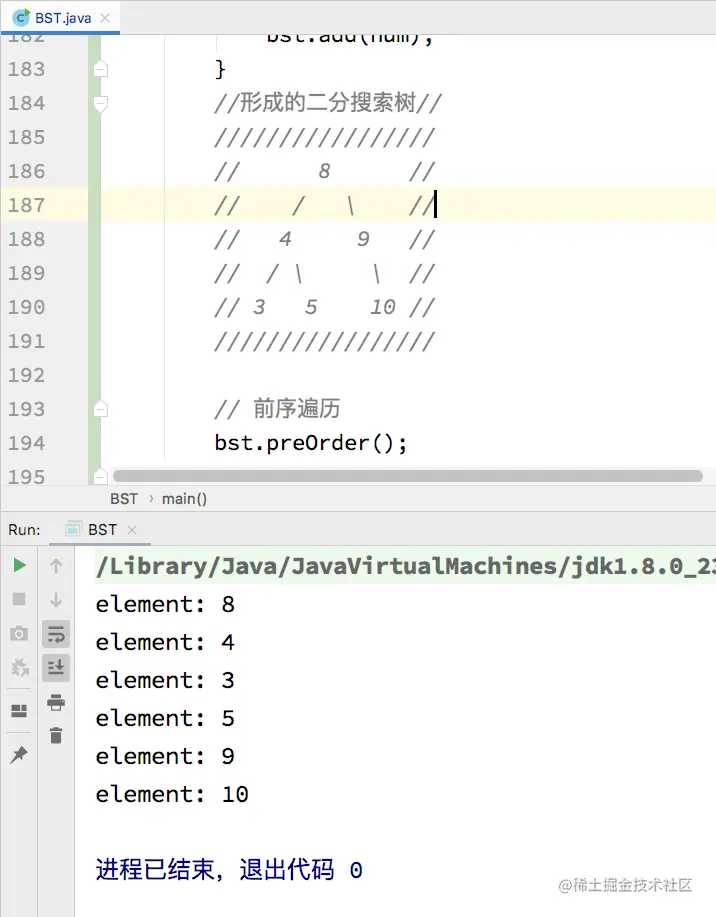Click the JDK path line in the console
This screenshot has height=917, width=716.
coord(405,566)
